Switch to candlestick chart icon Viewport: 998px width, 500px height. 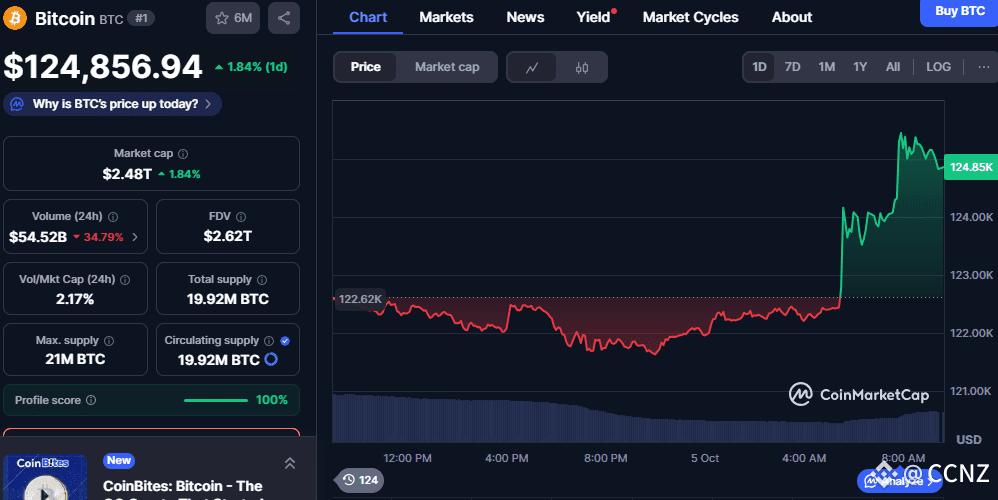pyautogui.click(x=582, y=67)
